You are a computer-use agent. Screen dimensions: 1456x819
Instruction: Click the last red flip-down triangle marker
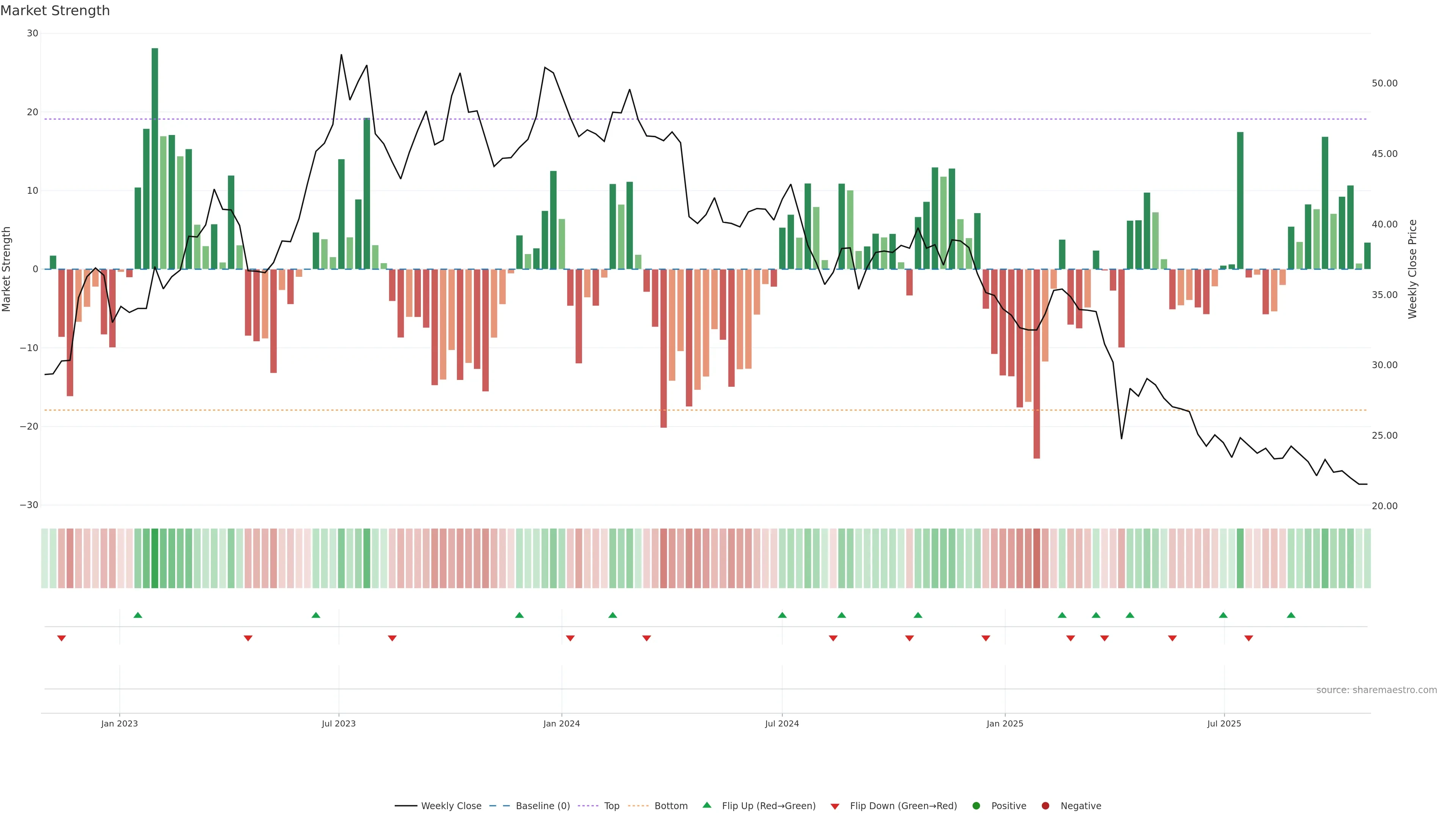pyautogui.click(x=1249, y=638)
